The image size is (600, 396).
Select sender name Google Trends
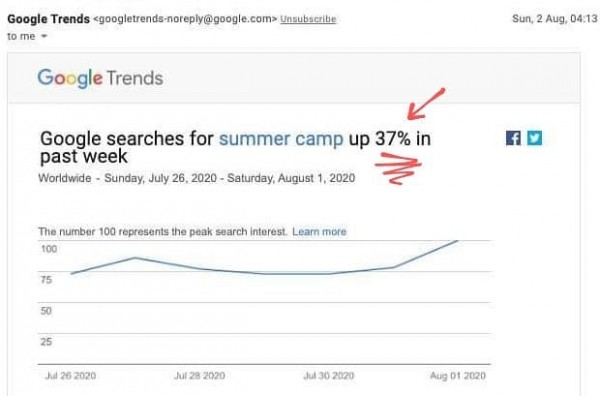pyautogui.click(x=48, y=19)
